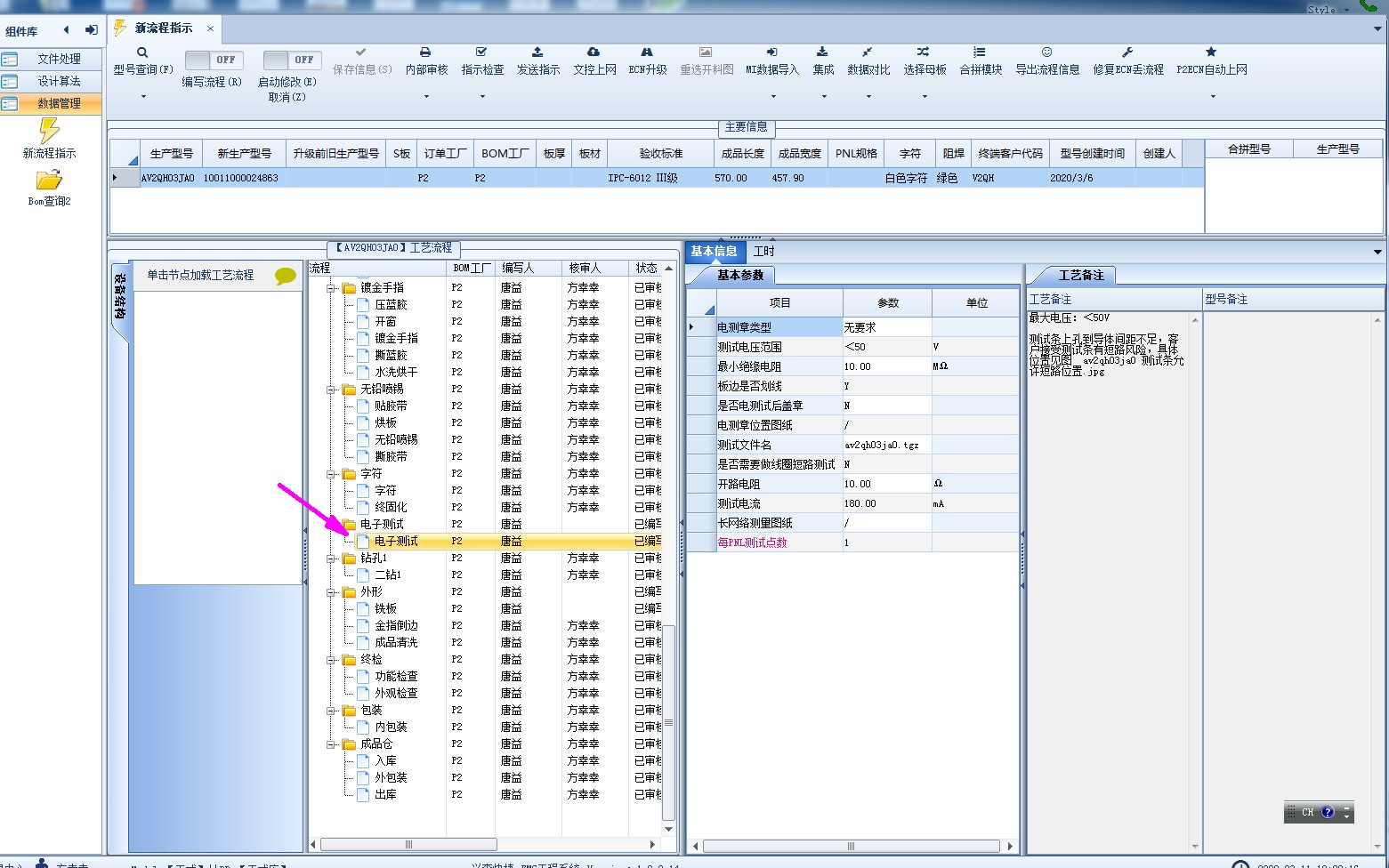1389x868 pixels.
Task: Select 水洗烘干 process node
Action: (396, 373)
